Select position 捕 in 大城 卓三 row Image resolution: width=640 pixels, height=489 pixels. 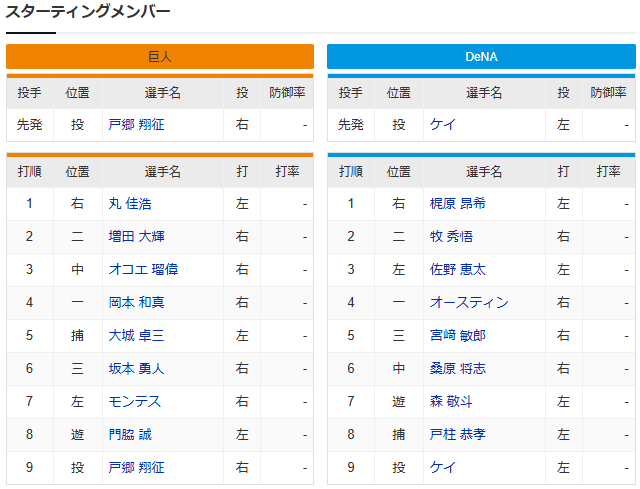pos(77,336)
